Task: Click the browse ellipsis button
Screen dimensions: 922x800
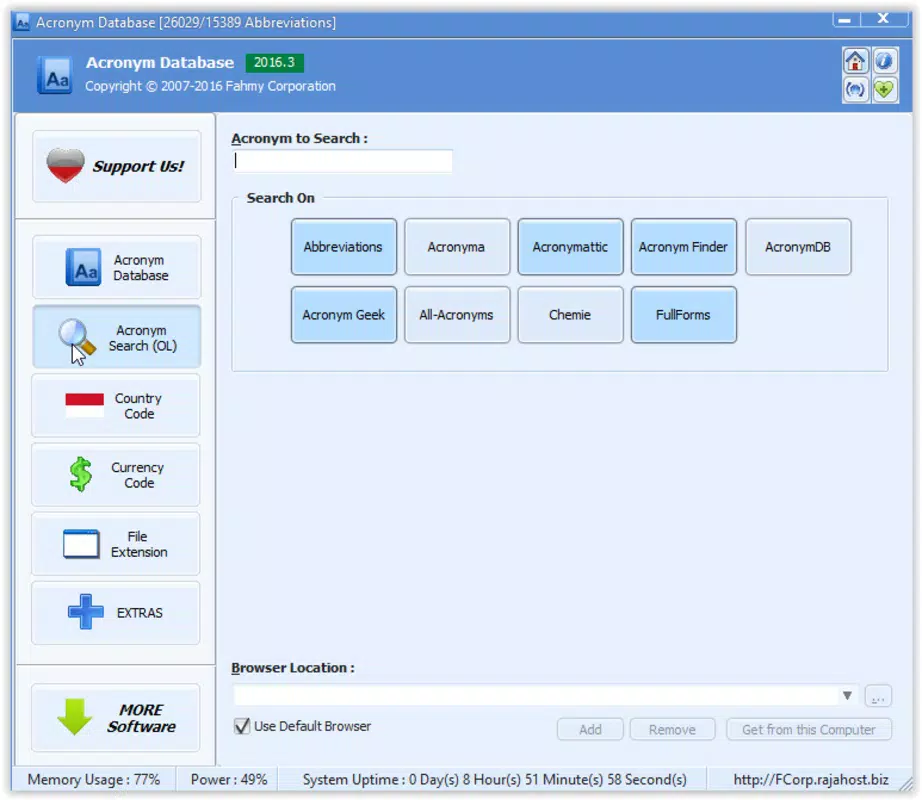Action: coord(878,697)
